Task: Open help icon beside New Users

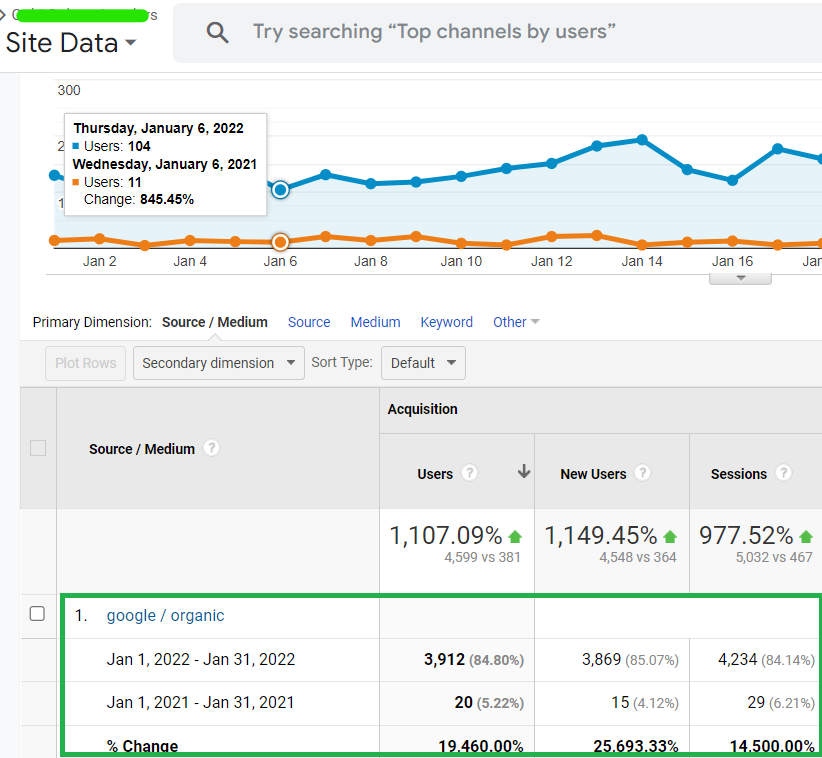Action: click(x=642, y=473)
